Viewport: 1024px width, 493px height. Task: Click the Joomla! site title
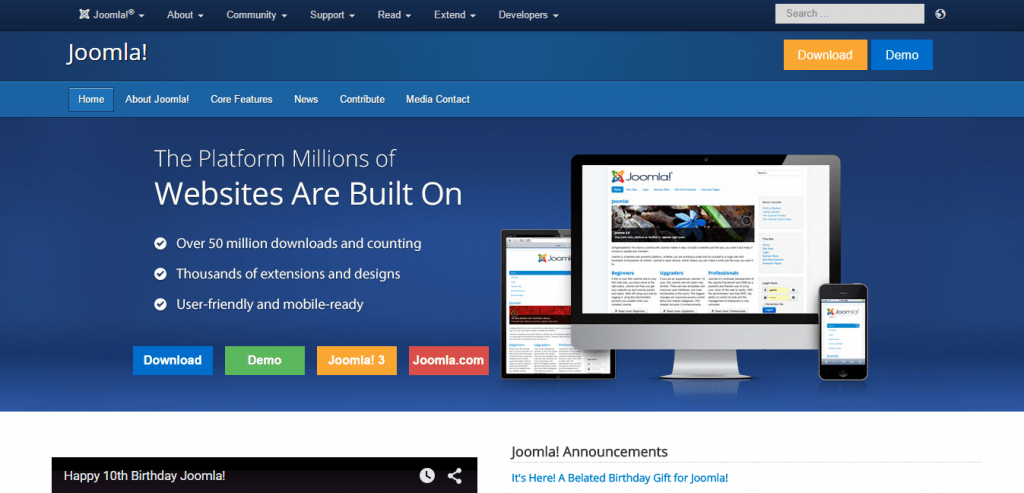click(x=107, y=53)
